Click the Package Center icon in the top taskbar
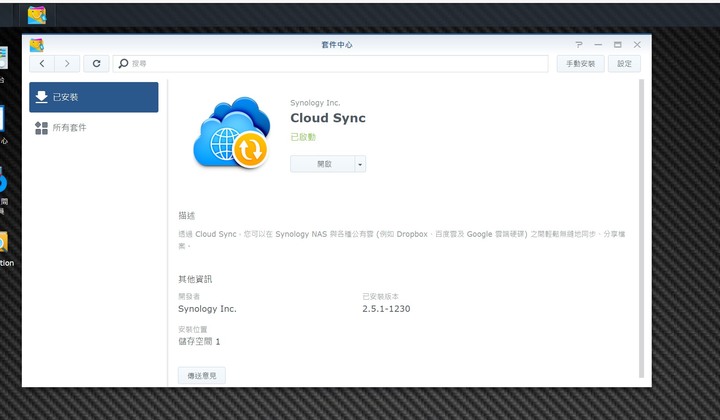The image size is (720, 420). [x=37, y=15]
